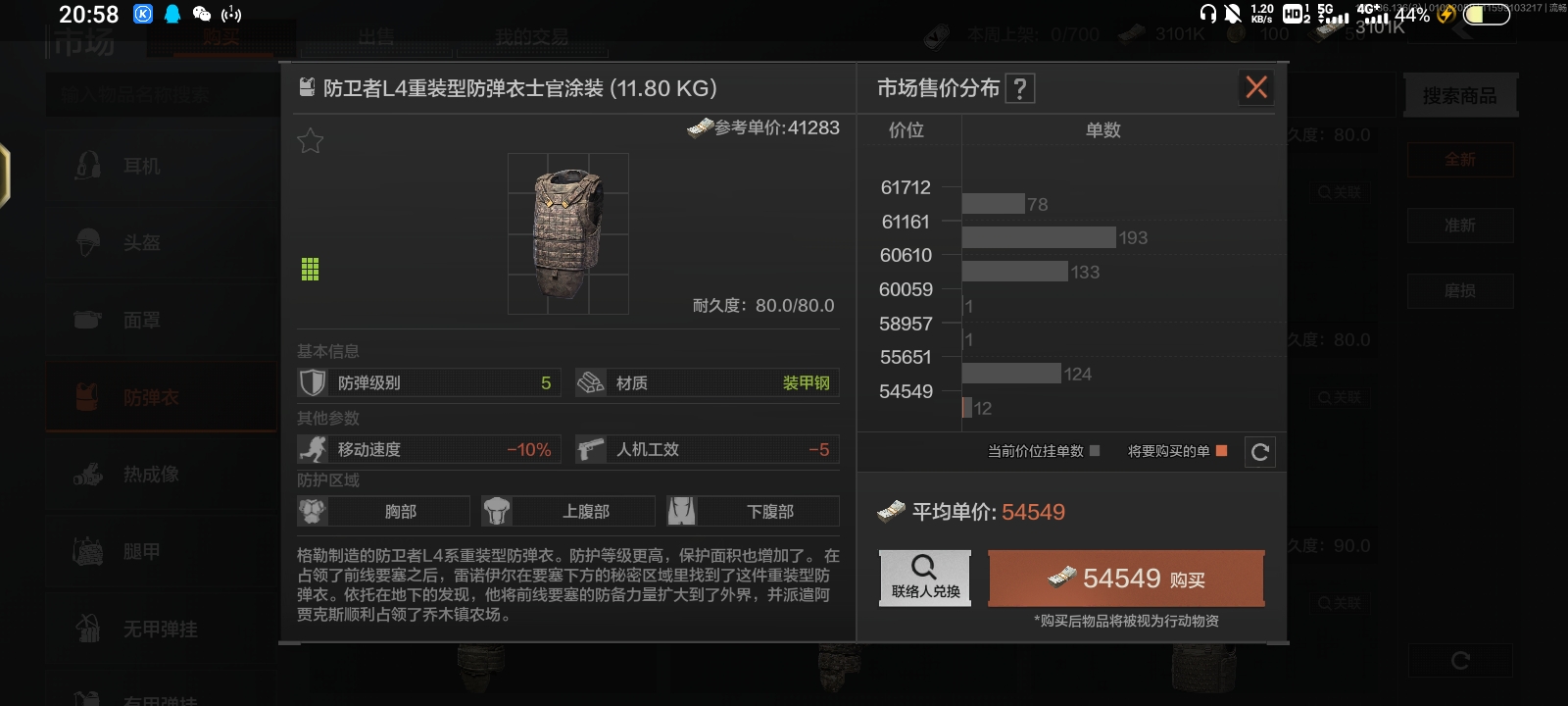This screenshot has height=706, width=1568.
Task: Toggle the 全新 condition filter
Action: click(x=1460, y=159)
